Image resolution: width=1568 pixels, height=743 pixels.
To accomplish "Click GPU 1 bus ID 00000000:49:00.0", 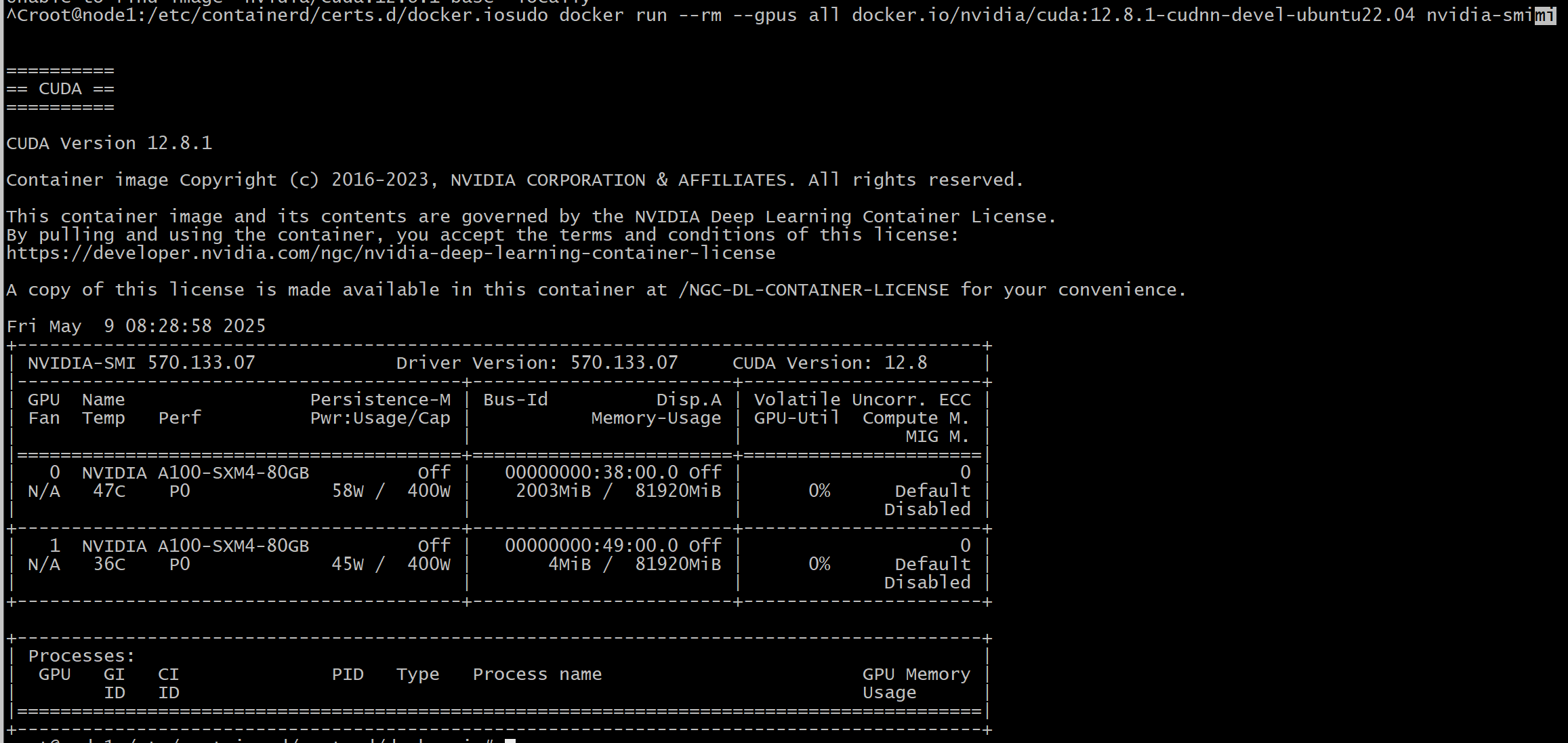I will 591,546.
